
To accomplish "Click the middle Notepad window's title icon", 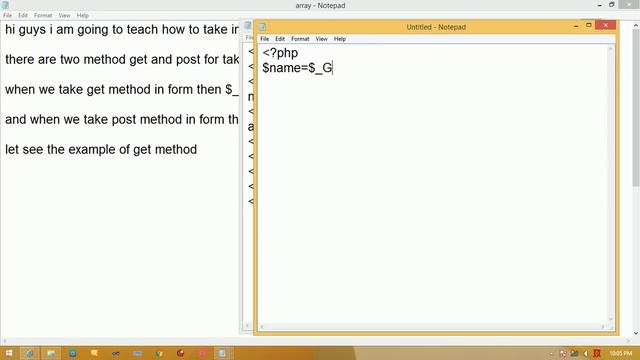I will (248, 25).
